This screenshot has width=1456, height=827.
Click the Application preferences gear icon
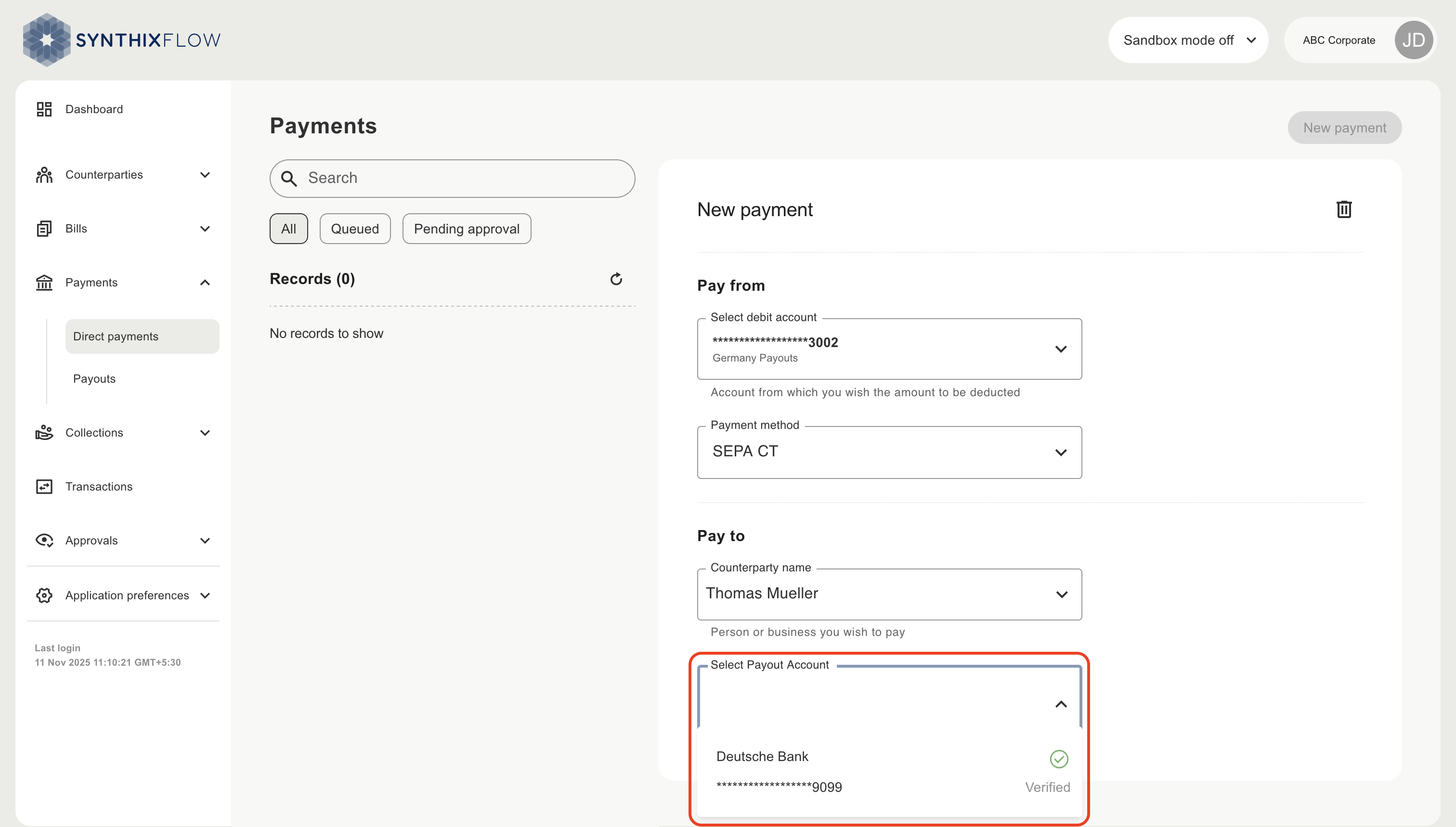(44, 595)
